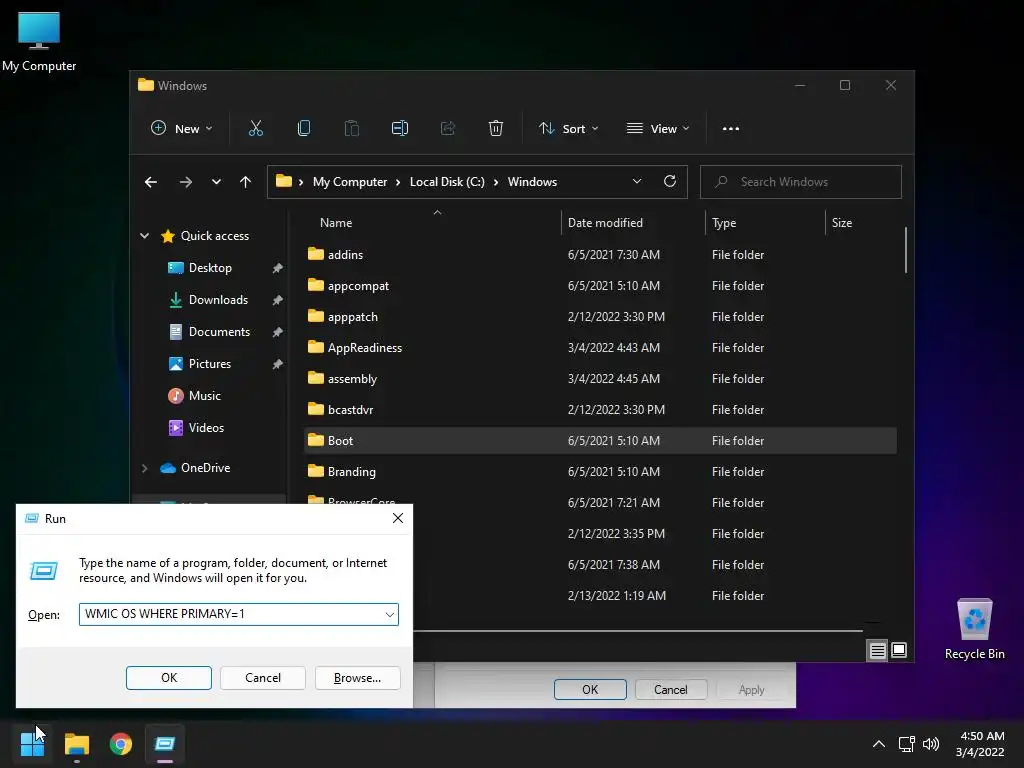The image size is (1024, 768).
Task: Click OK in the background properties dialog
Action: click(590, 690)
